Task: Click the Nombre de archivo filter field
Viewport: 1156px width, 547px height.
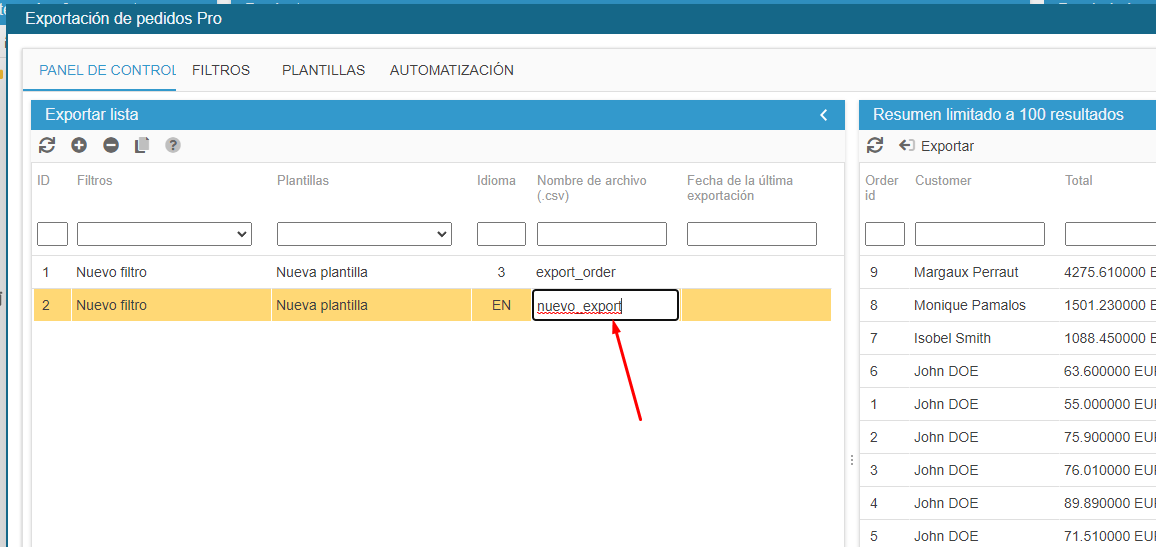Action: click(x=601, y=234)
